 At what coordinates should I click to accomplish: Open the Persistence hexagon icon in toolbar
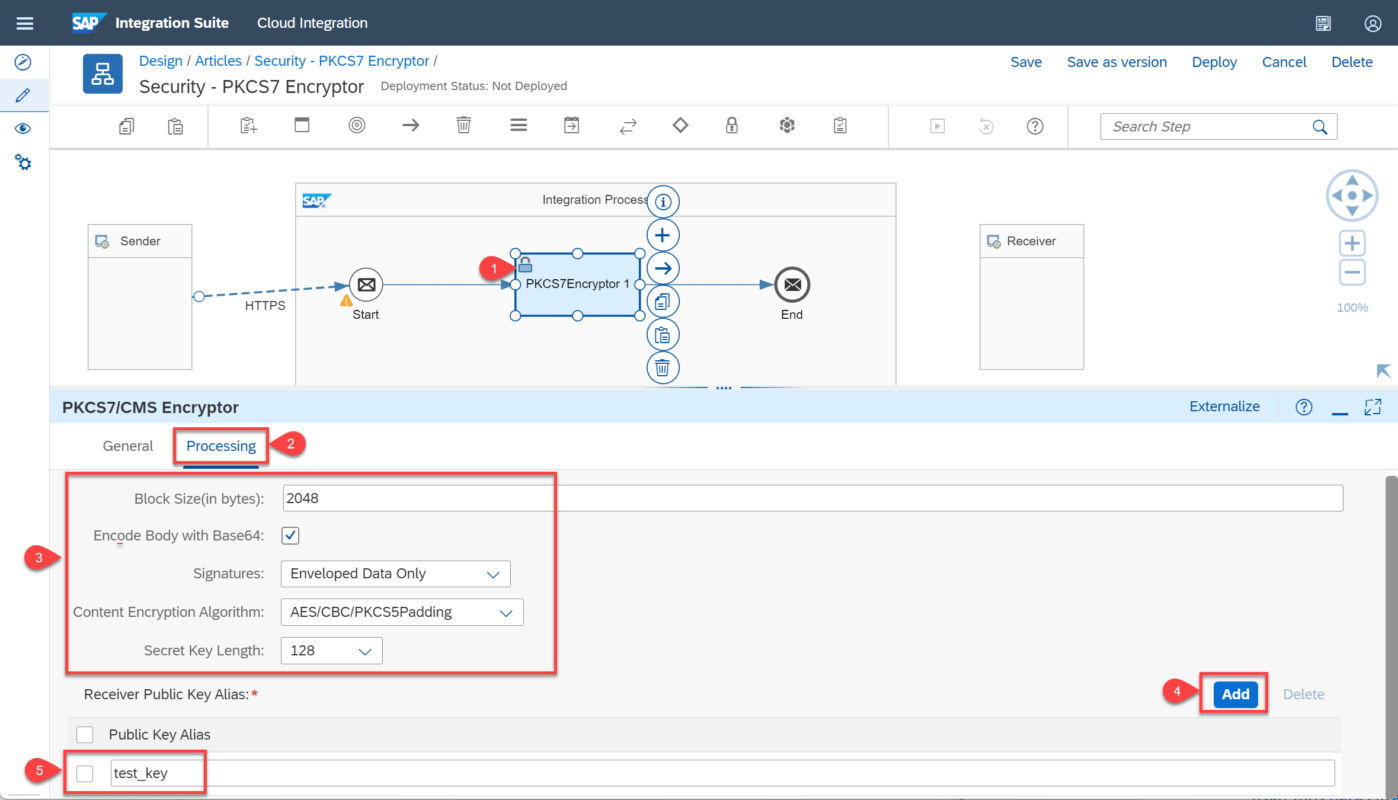pyautogui.click(x=787, y=126)
